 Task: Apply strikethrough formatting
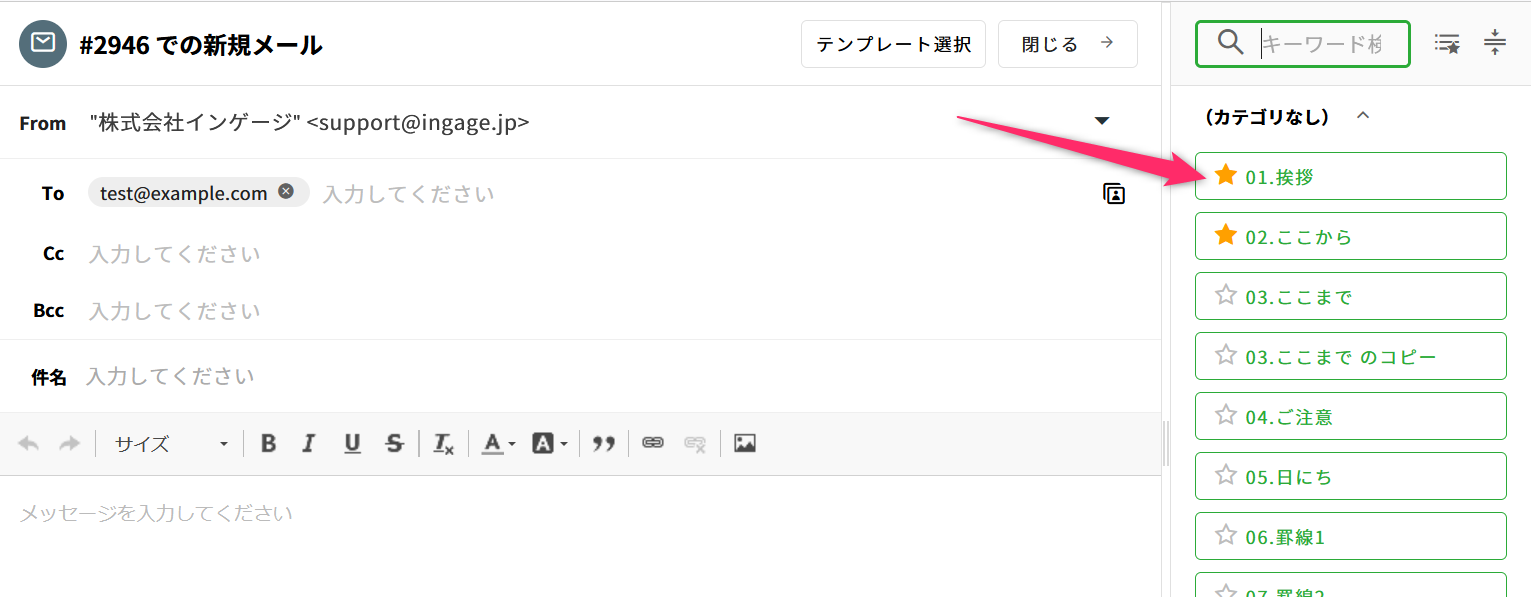click(x=394, y=443)
